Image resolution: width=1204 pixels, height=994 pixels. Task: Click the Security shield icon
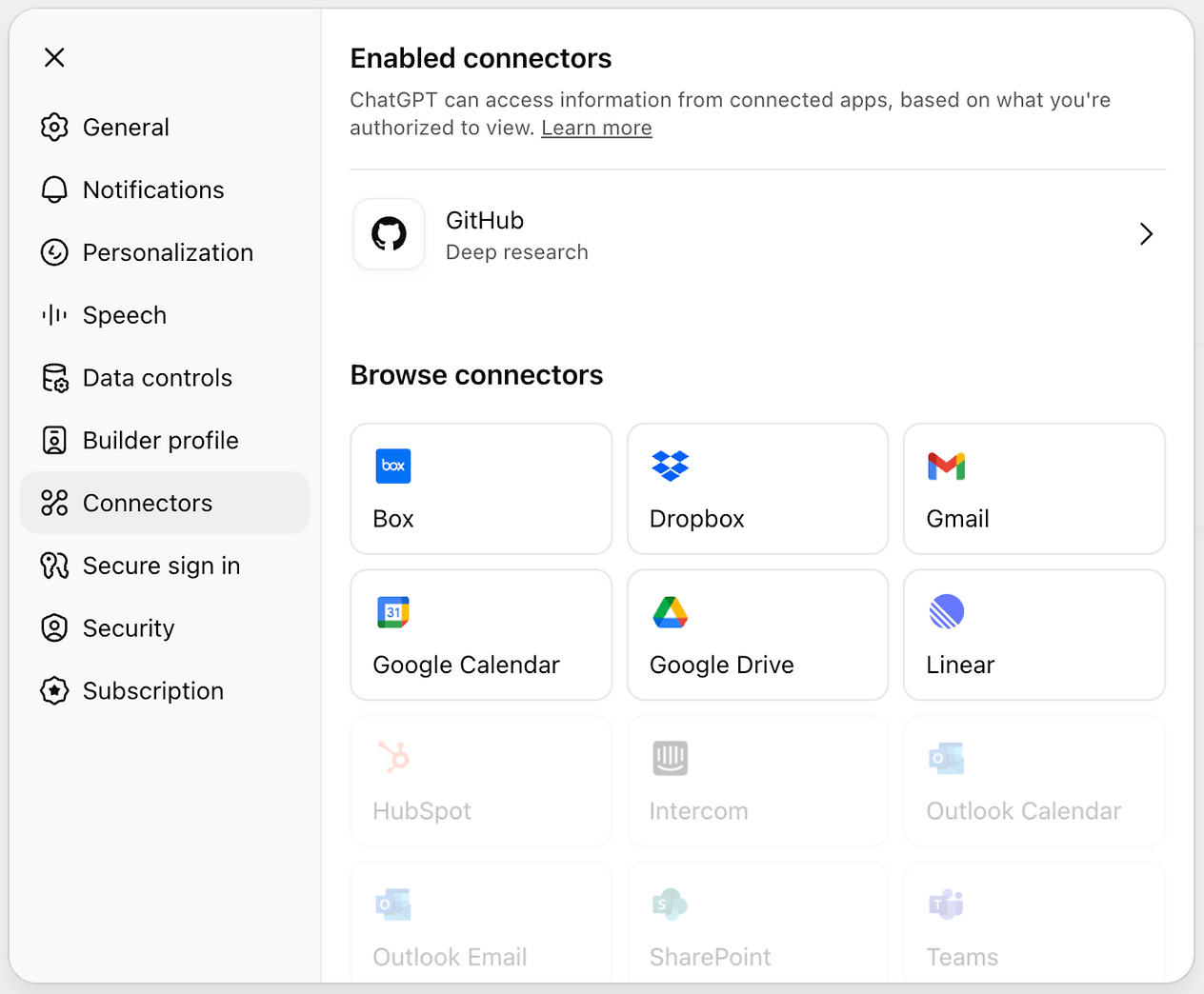tap(54, 628)
